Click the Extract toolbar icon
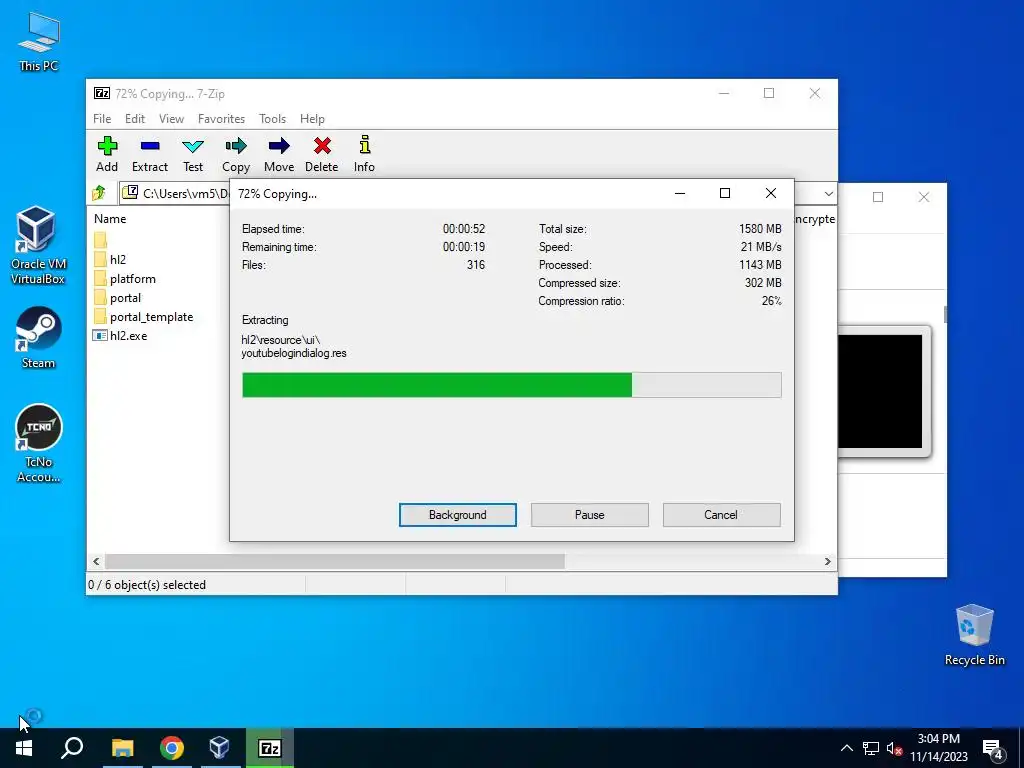This screenshot has width=1024, height=768. 150,154
